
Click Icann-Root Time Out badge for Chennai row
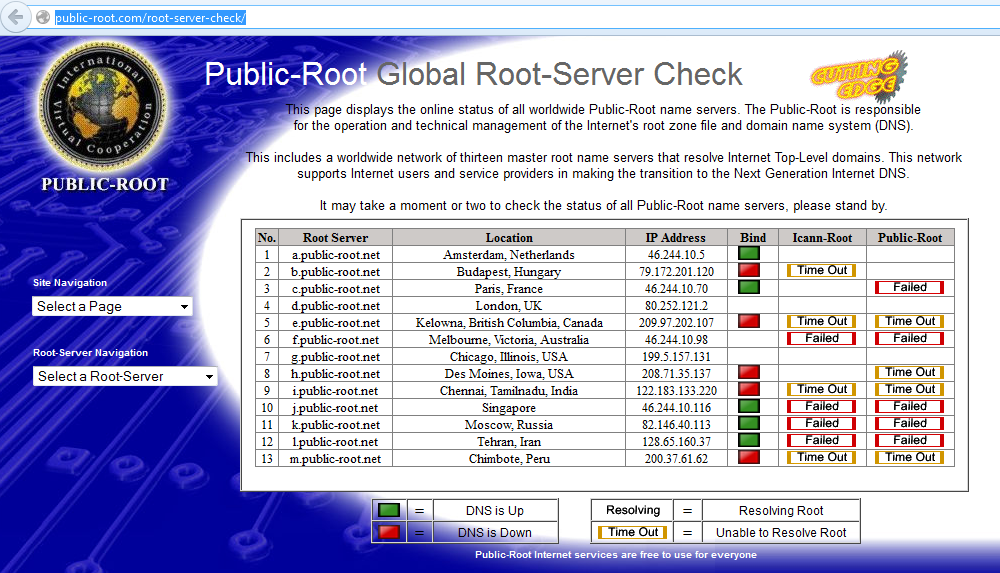point(821,389)
